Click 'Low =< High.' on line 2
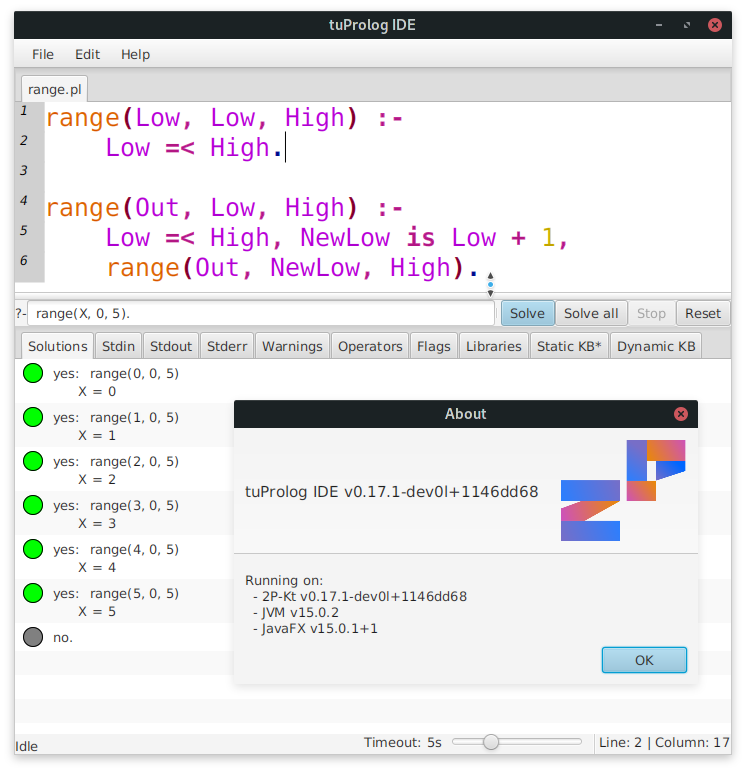This screenshot has width=746, height=772. (194, 148)
